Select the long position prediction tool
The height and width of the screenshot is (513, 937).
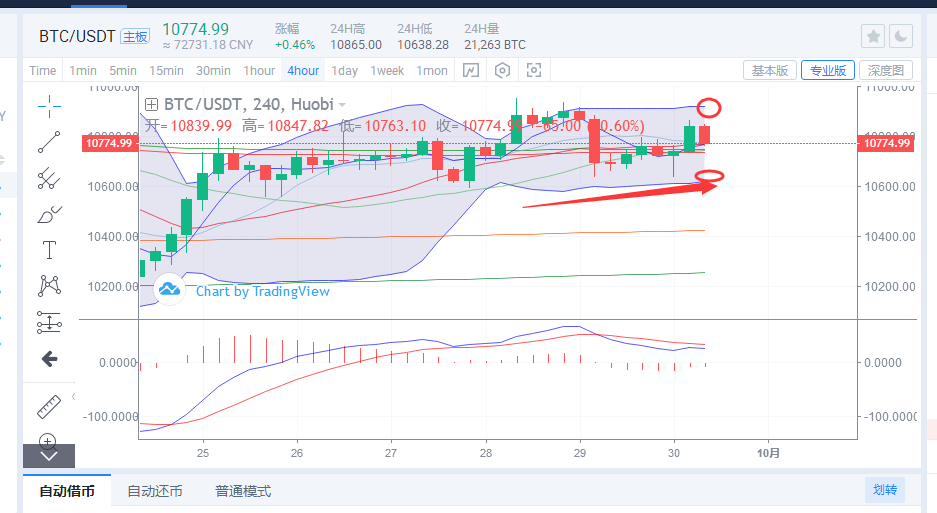(x=49, y=322)
